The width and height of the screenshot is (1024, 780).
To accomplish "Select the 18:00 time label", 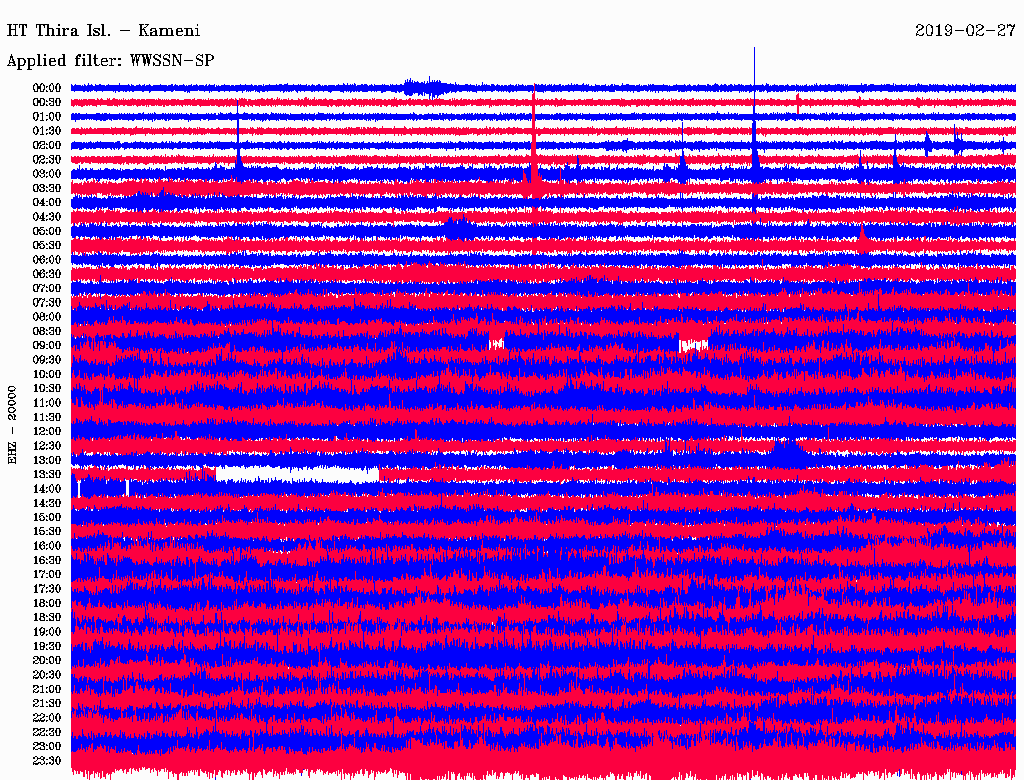I will click(47, 603).
